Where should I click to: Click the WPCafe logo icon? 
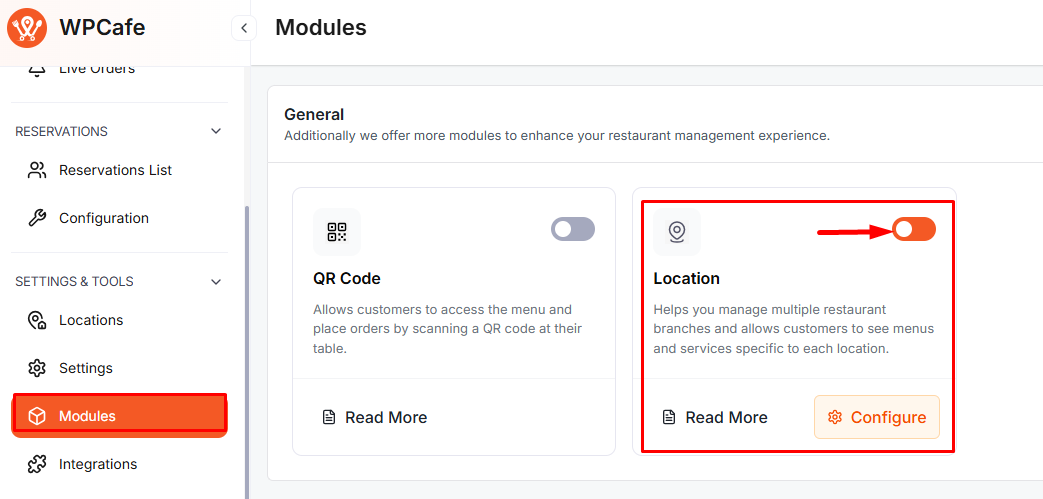click(27, 28)
